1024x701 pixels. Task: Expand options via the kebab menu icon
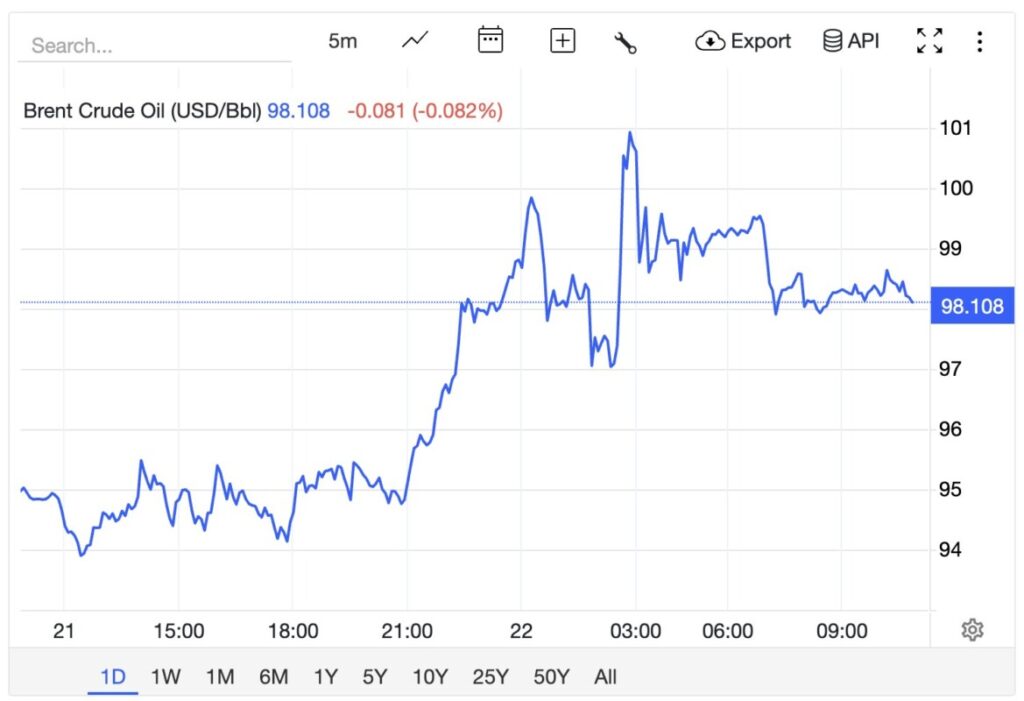point(977,40)
